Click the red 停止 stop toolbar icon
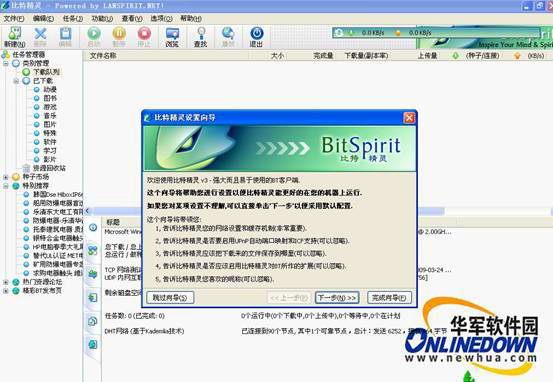The image size is (553, 382). coord(144,34)
